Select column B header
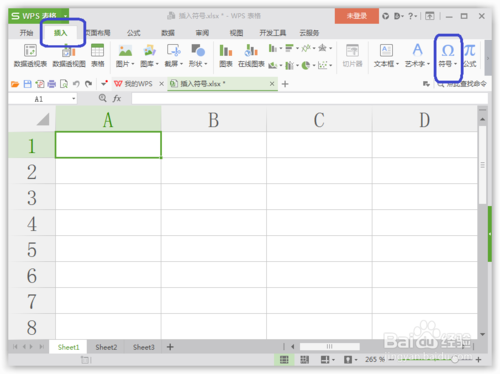 [x=214, y=119]
